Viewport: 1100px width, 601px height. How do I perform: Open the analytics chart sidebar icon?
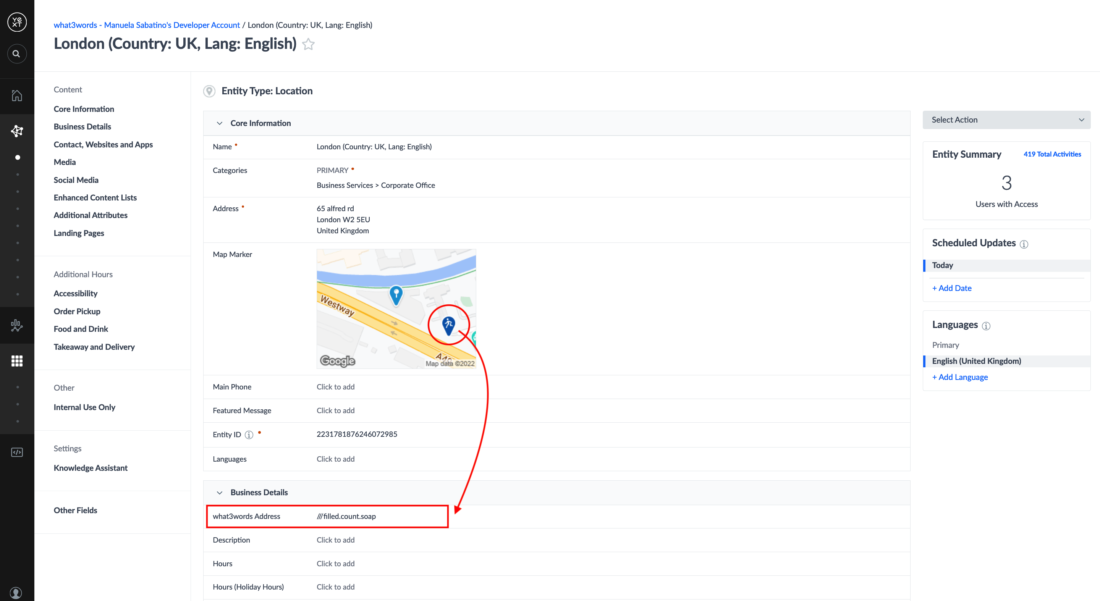coord(17,325)
